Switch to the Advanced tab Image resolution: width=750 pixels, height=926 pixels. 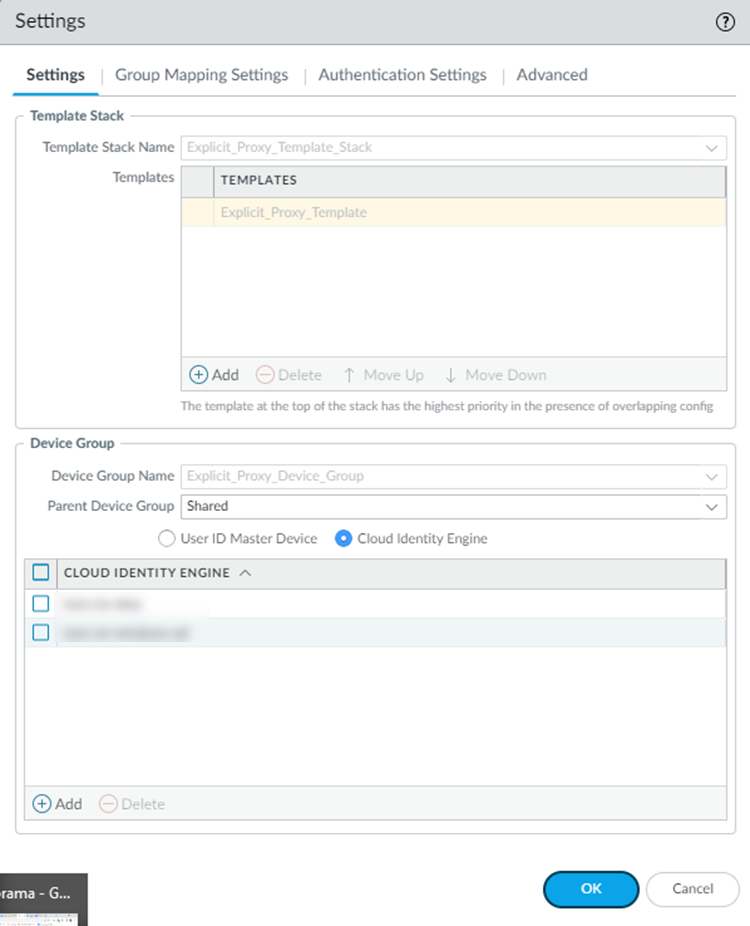[552, 75]
